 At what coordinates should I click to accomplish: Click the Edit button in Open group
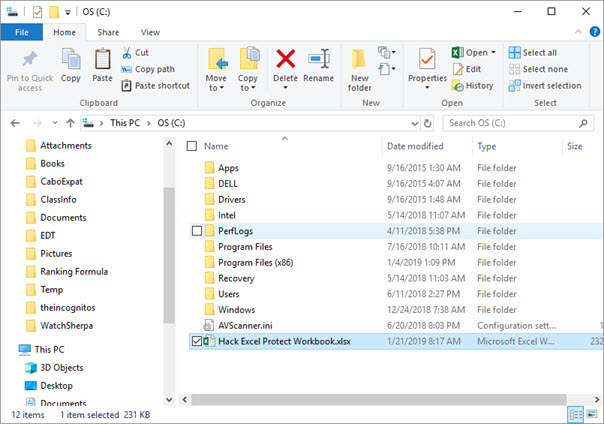(x=467, y=69)
